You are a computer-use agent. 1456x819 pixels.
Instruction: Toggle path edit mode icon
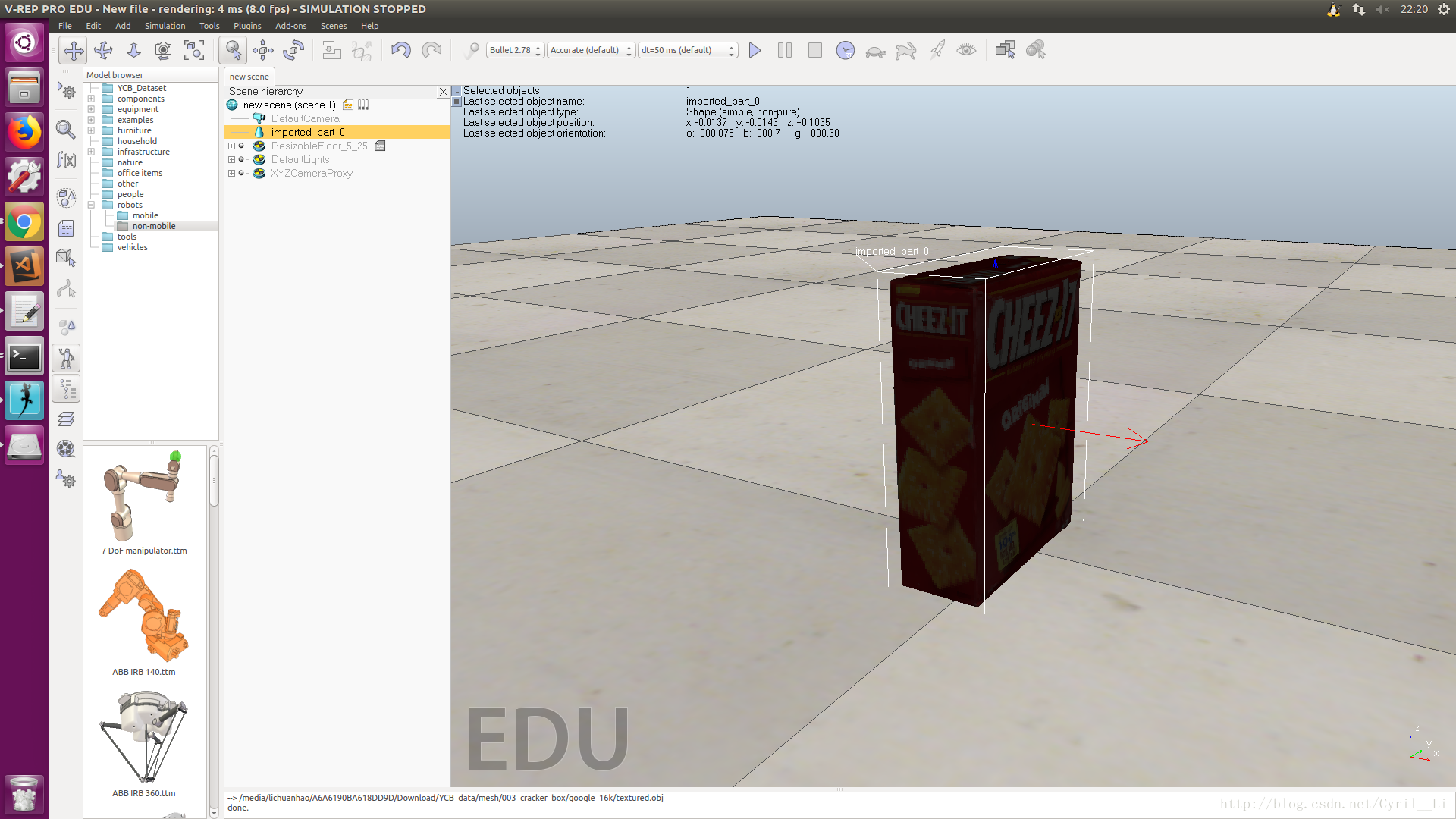coord(66,289)
